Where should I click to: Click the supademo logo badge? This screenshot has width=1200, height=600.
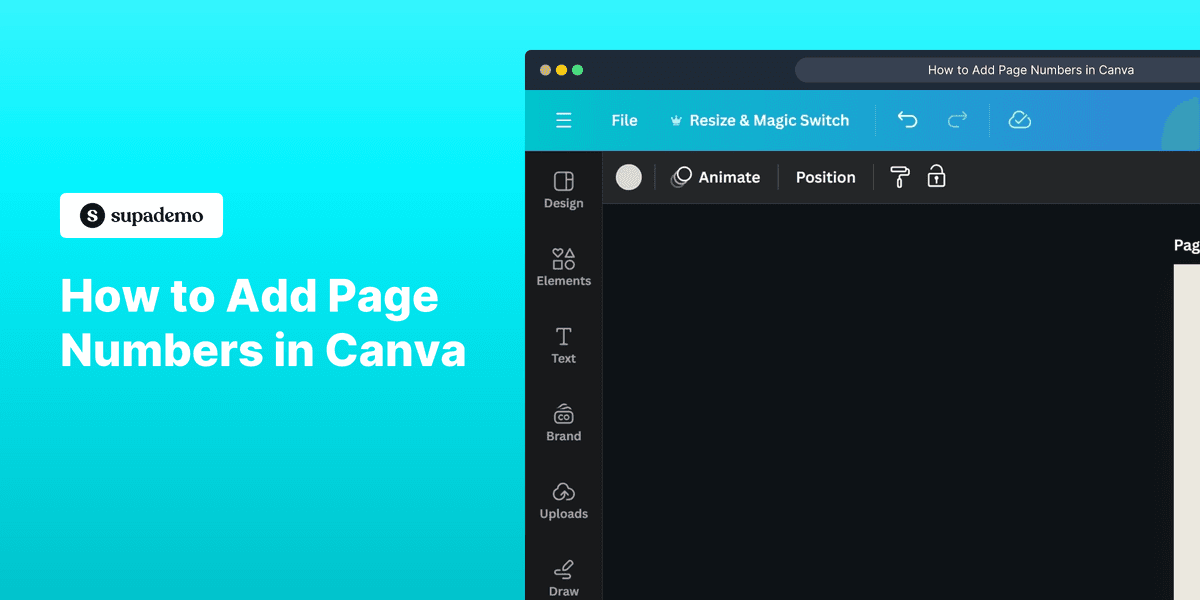[141, 215]
